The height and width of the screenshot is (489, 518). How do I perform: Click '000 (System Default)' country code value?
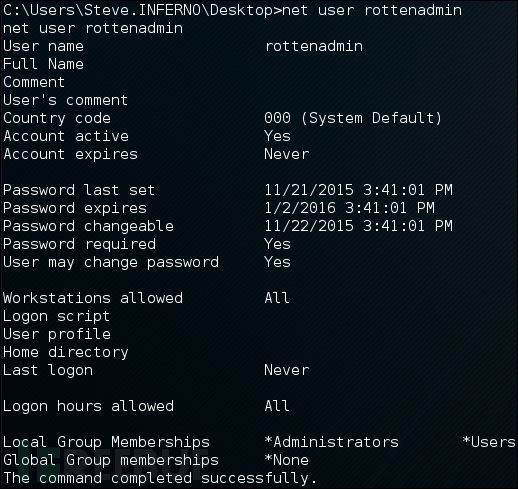353,118
